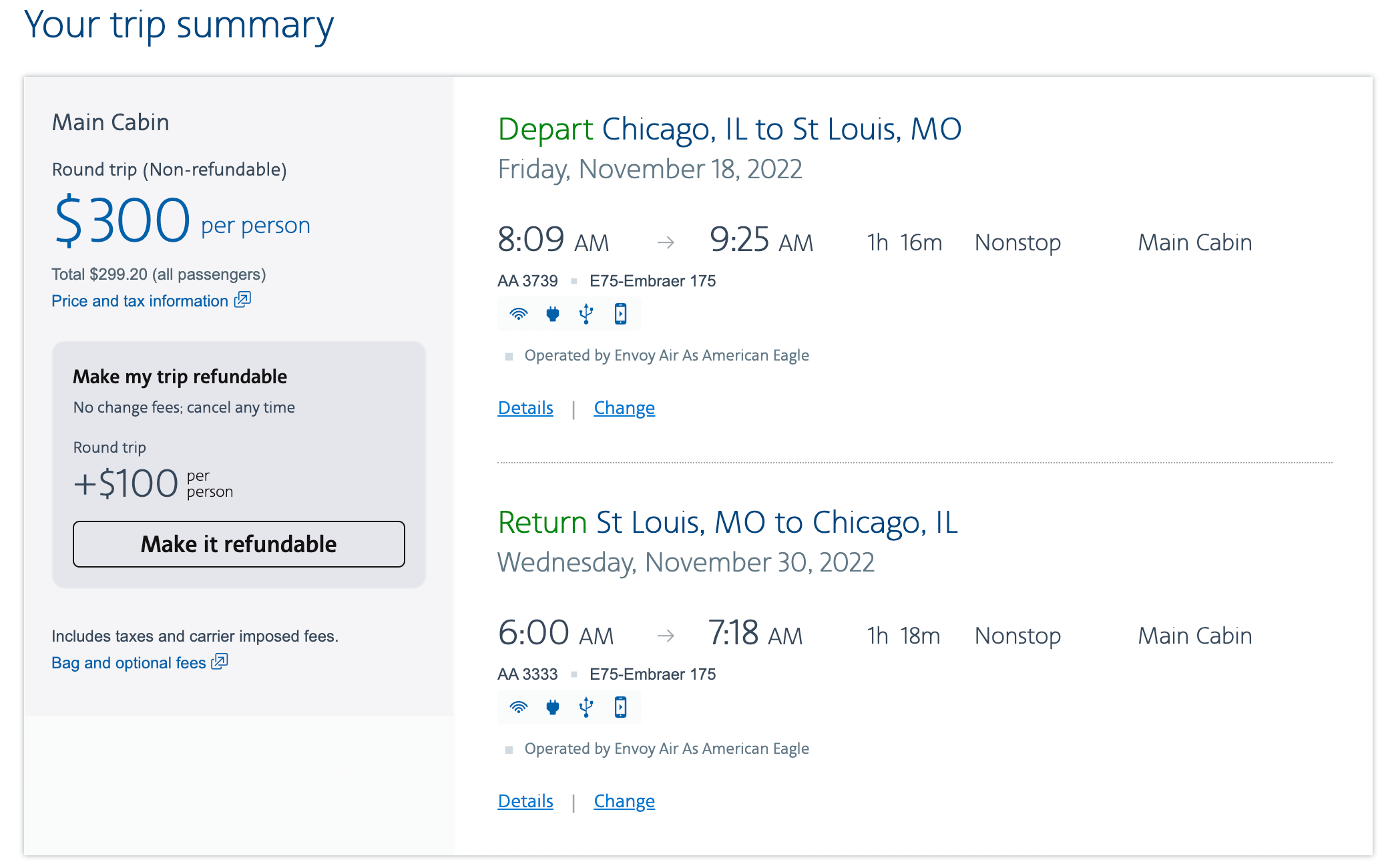Open the streaming entertainment icon on return flight
This screenshot has width=1382, height=868.
coord(620,707)
